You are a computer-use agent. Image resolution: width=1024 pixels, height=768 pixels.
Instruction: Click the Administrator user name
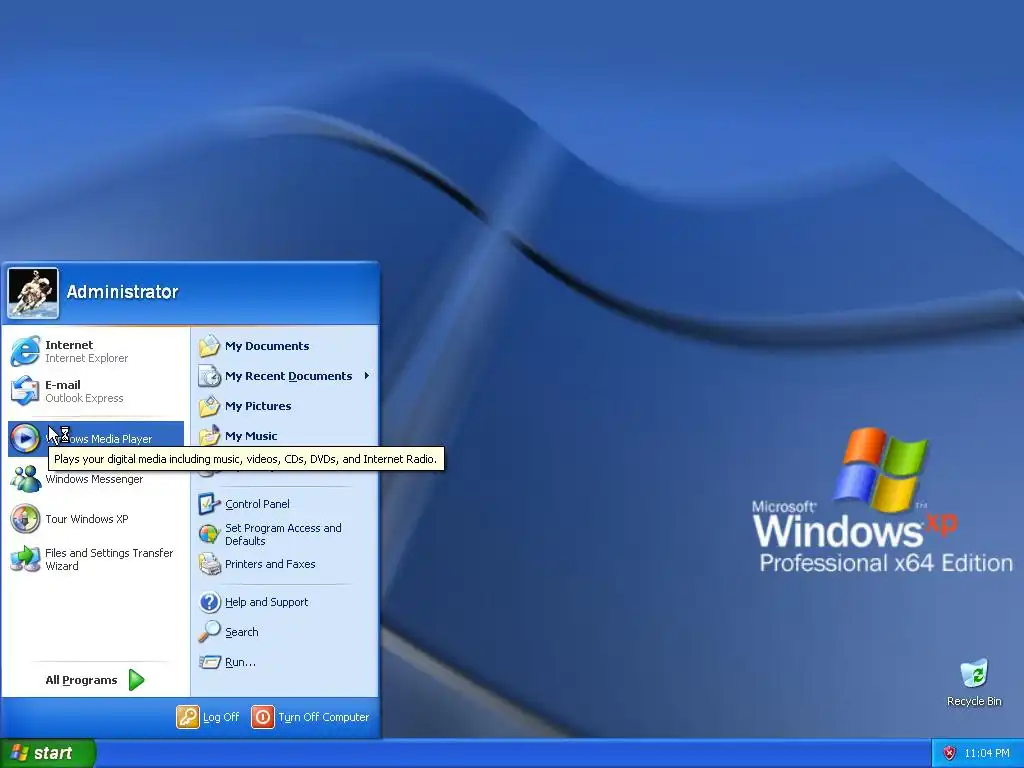(122, 292)
